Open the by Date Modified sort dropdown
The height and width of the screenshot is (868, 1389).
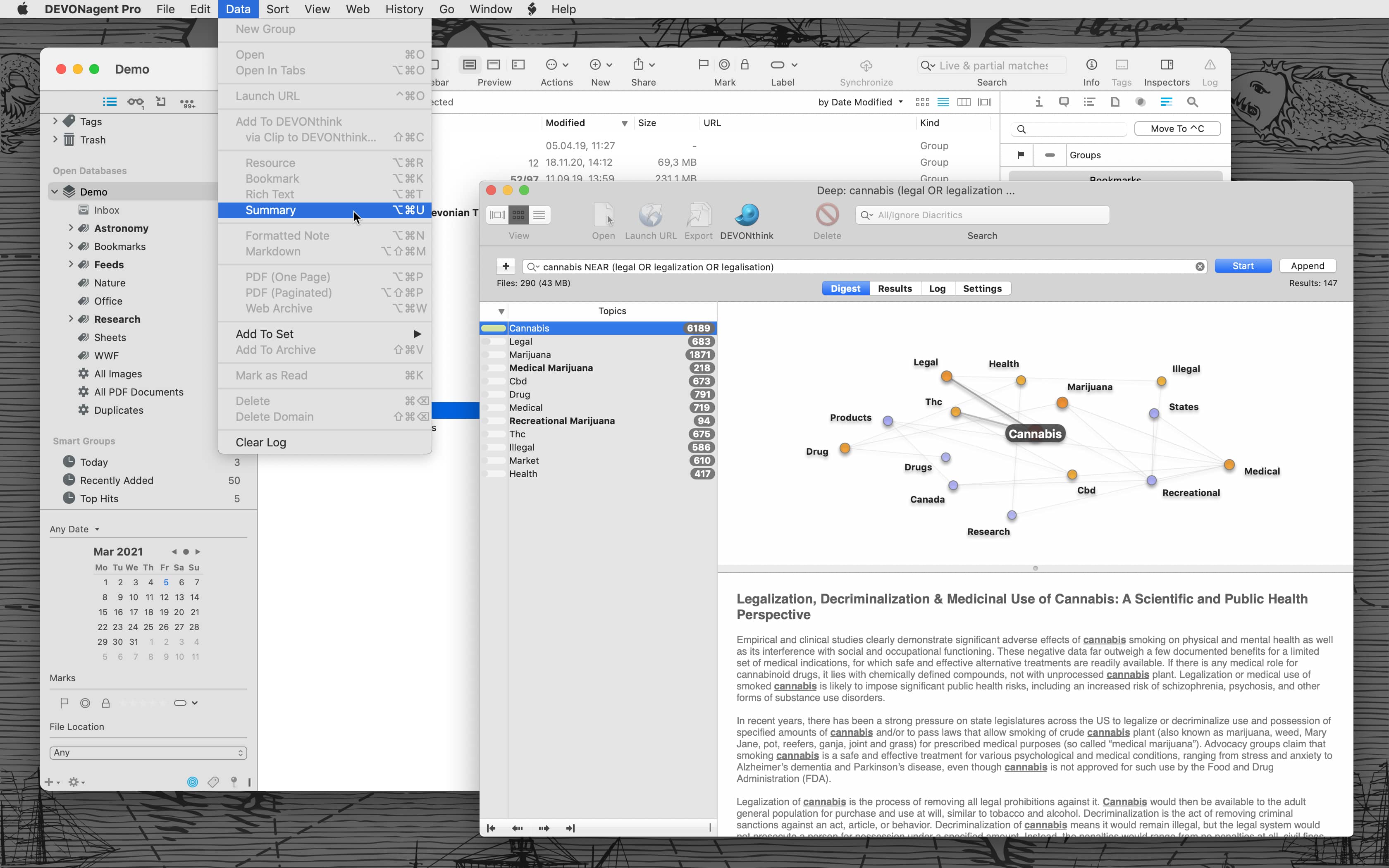click(860, 102)
